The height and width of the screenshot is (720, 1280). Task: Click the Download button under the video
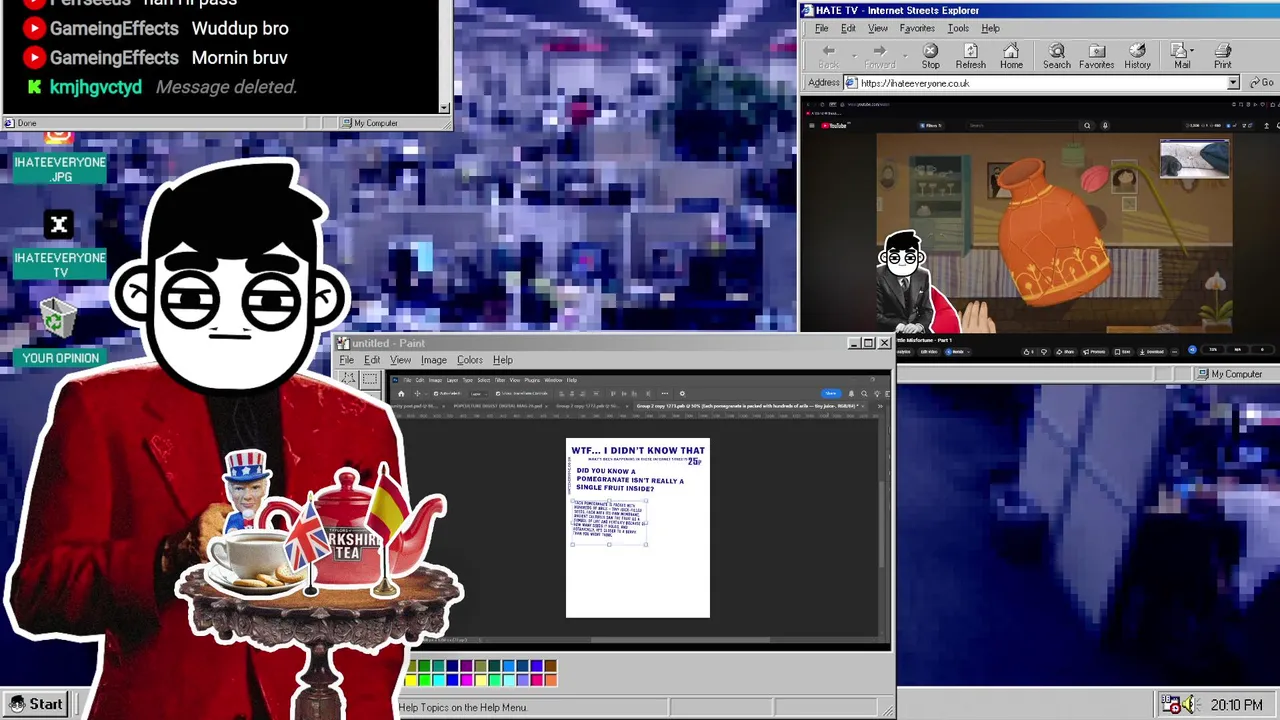[1152, 352]
